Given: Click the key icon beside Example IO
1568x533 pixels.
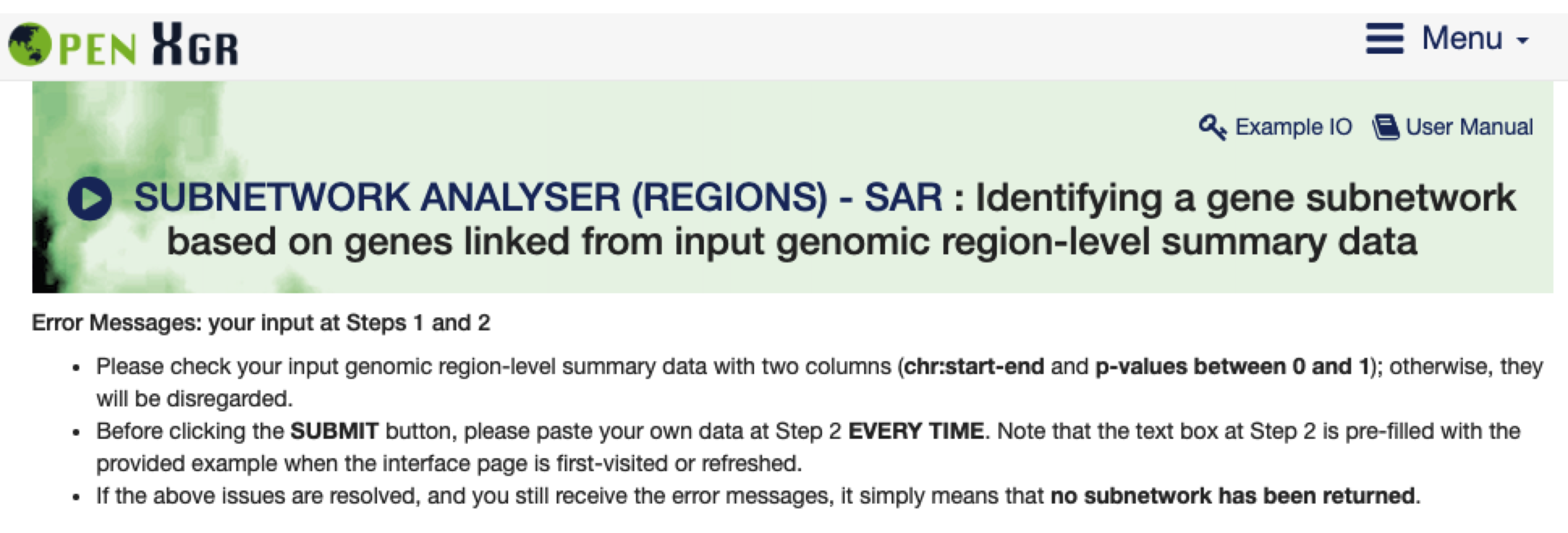Looking at the screenshot, I should [x=1212, y=127].
